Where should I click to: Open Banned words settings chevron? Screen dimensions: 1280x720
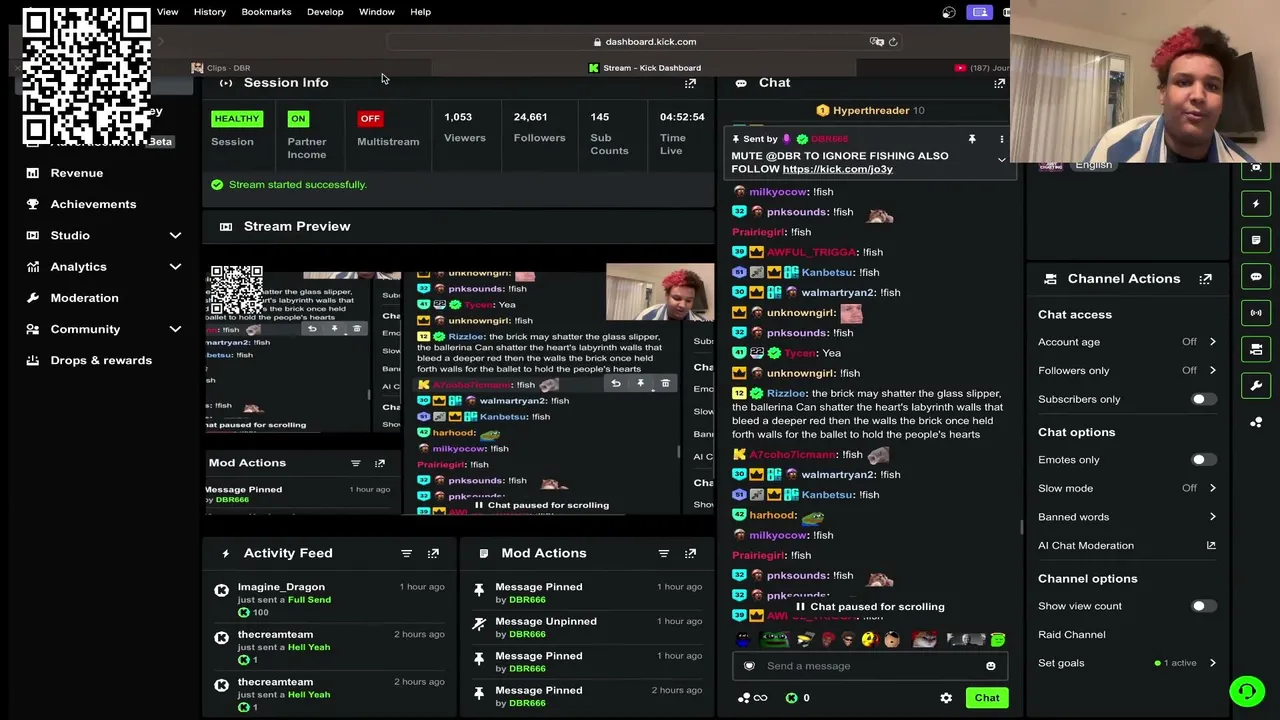click(1212, 517)
